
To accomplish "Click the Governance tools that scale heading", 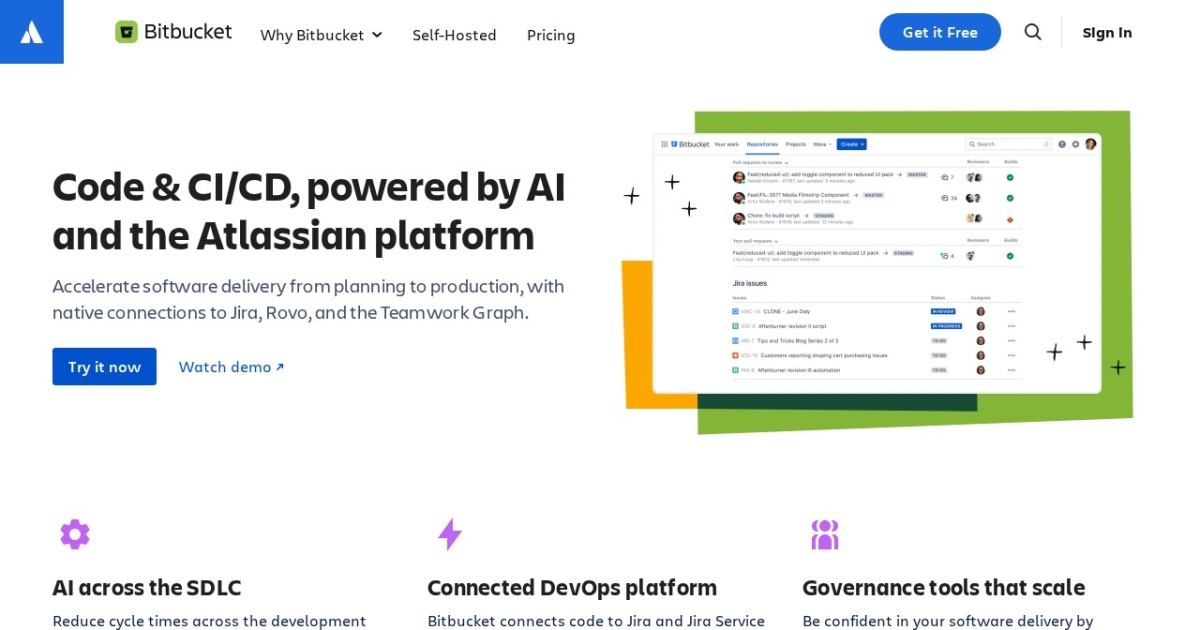I will tap(943, 587).
